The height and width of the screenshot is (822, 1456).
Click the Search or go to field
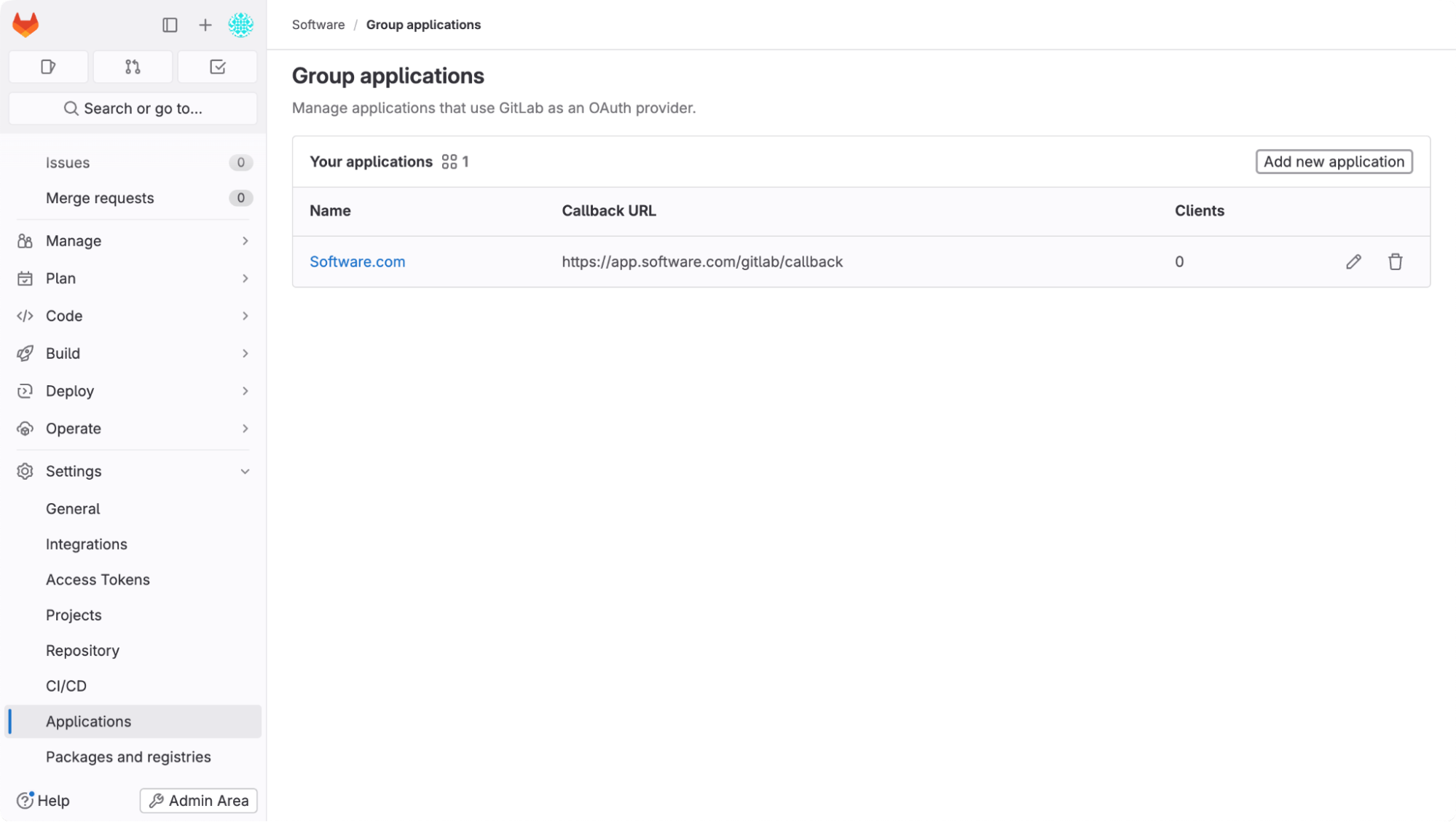coord(132,108)
